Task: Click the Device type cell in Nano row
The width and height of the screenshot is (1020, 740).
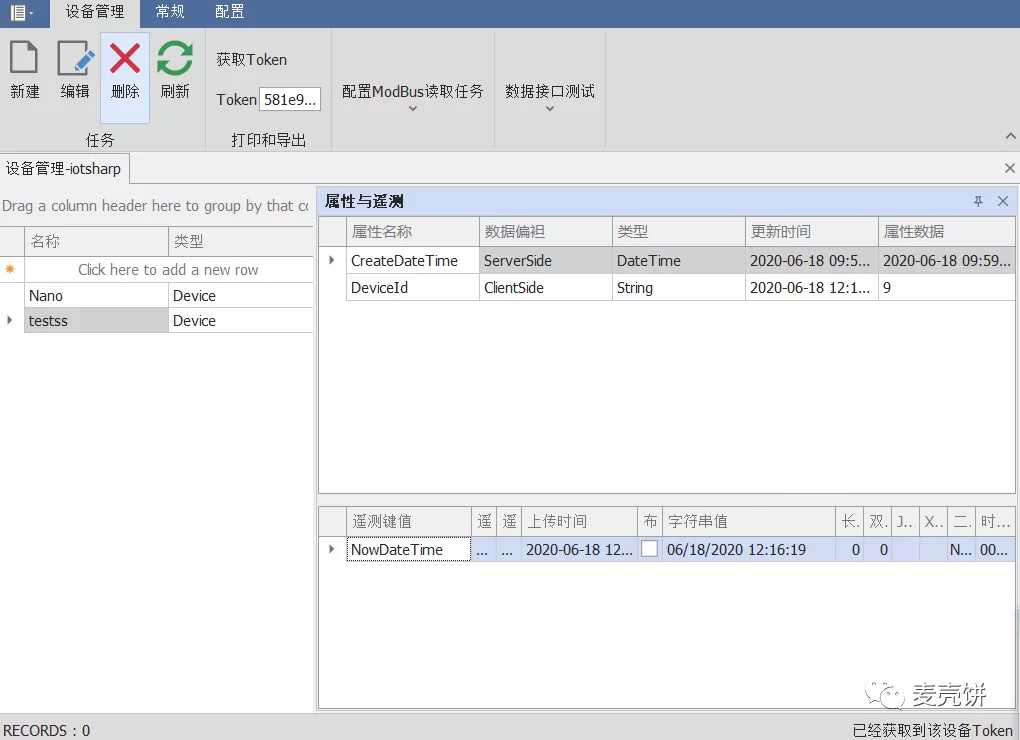Action: pyautogui.click(x=241, y=295)
